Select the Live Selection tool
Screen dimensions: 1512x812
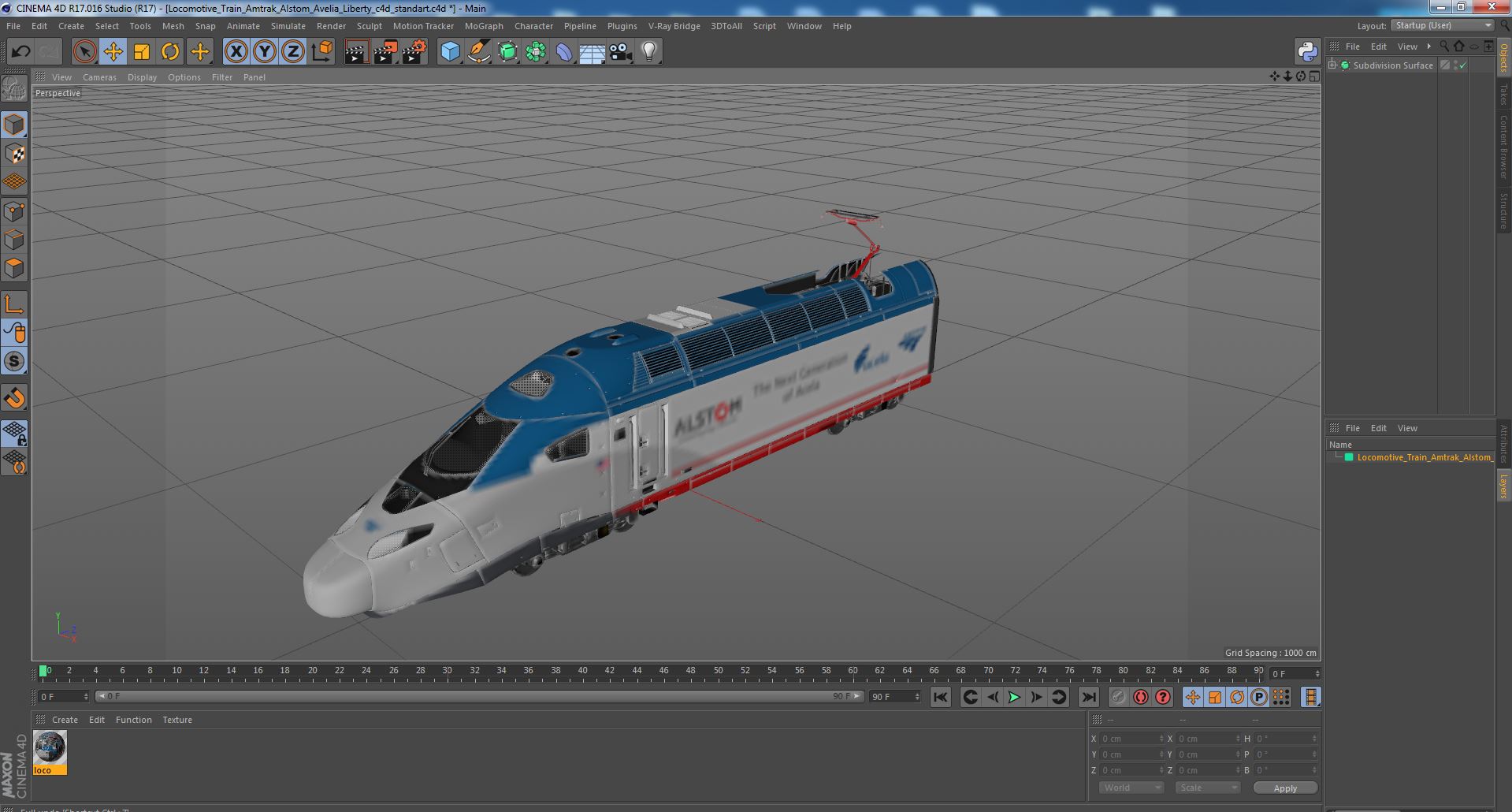tap(84, 52)
